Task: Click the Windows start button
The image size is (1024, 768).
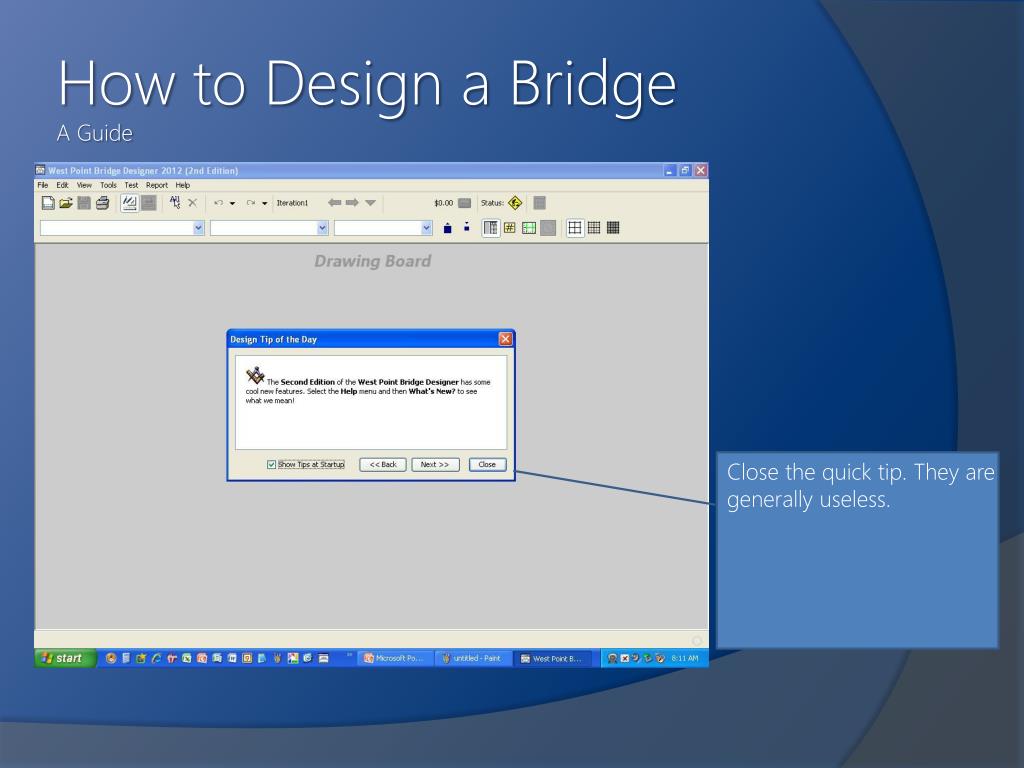Action: (65, 658)
